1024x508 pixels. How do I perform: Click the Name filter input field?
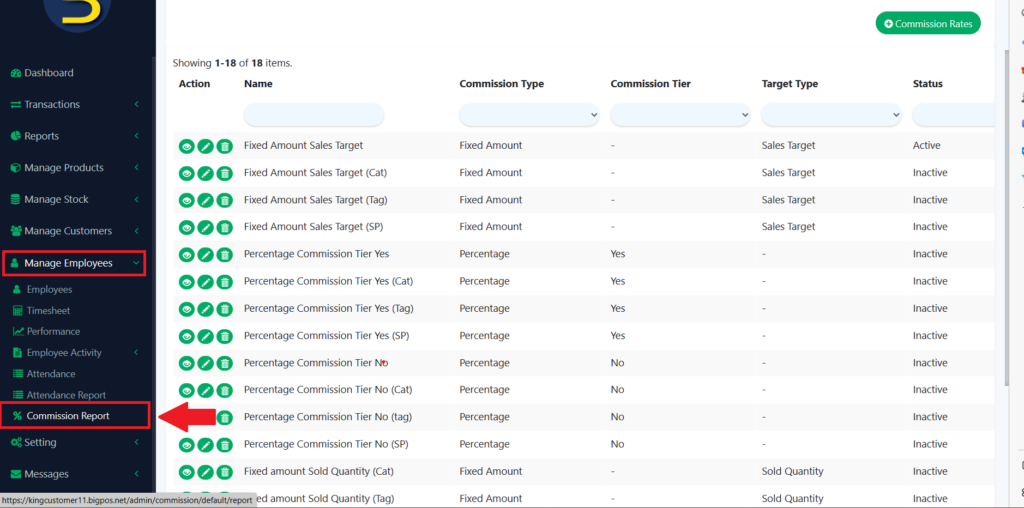pos(313,115)
